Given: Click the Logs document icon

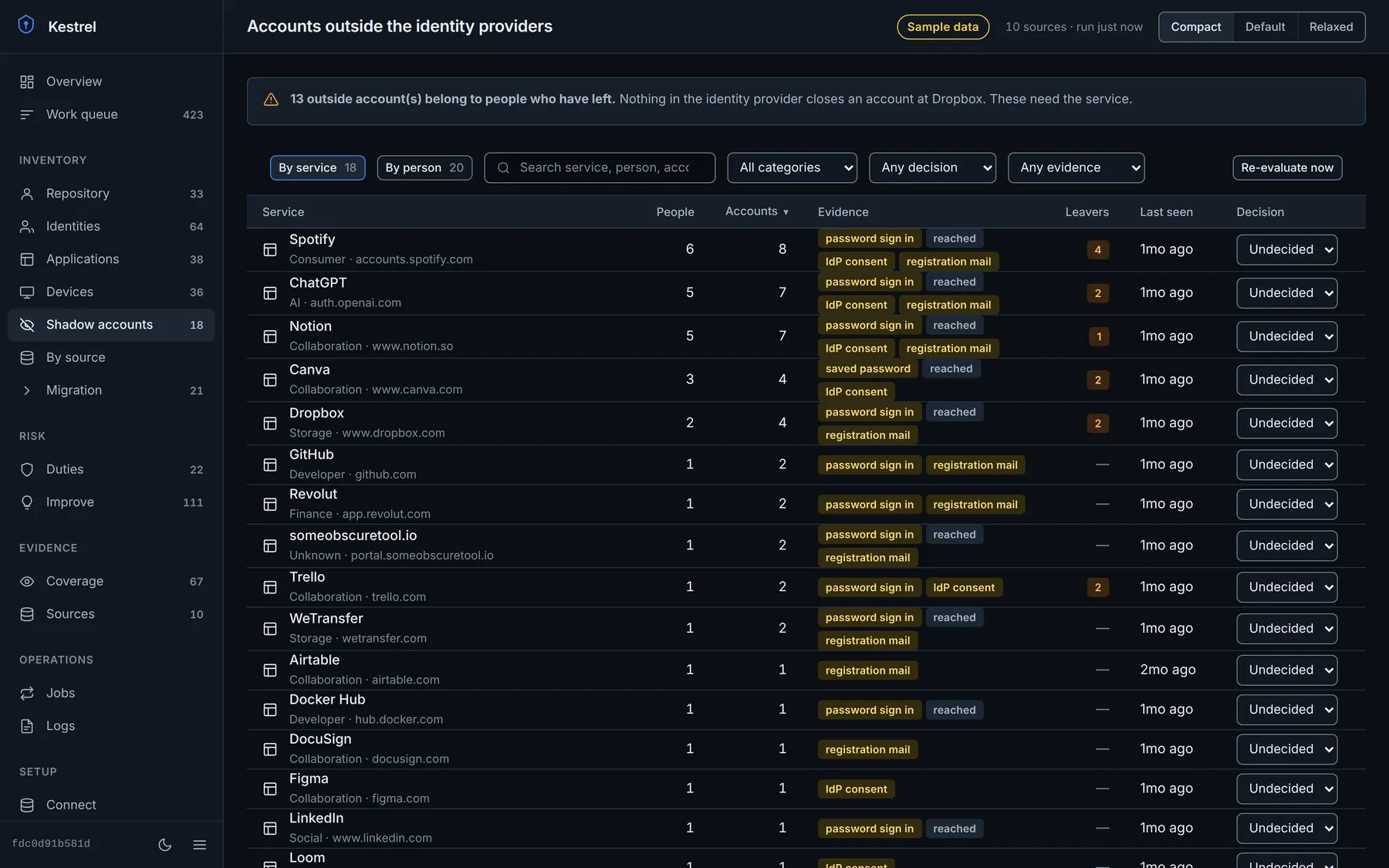Looking at the screenshot, I should 27,726.
